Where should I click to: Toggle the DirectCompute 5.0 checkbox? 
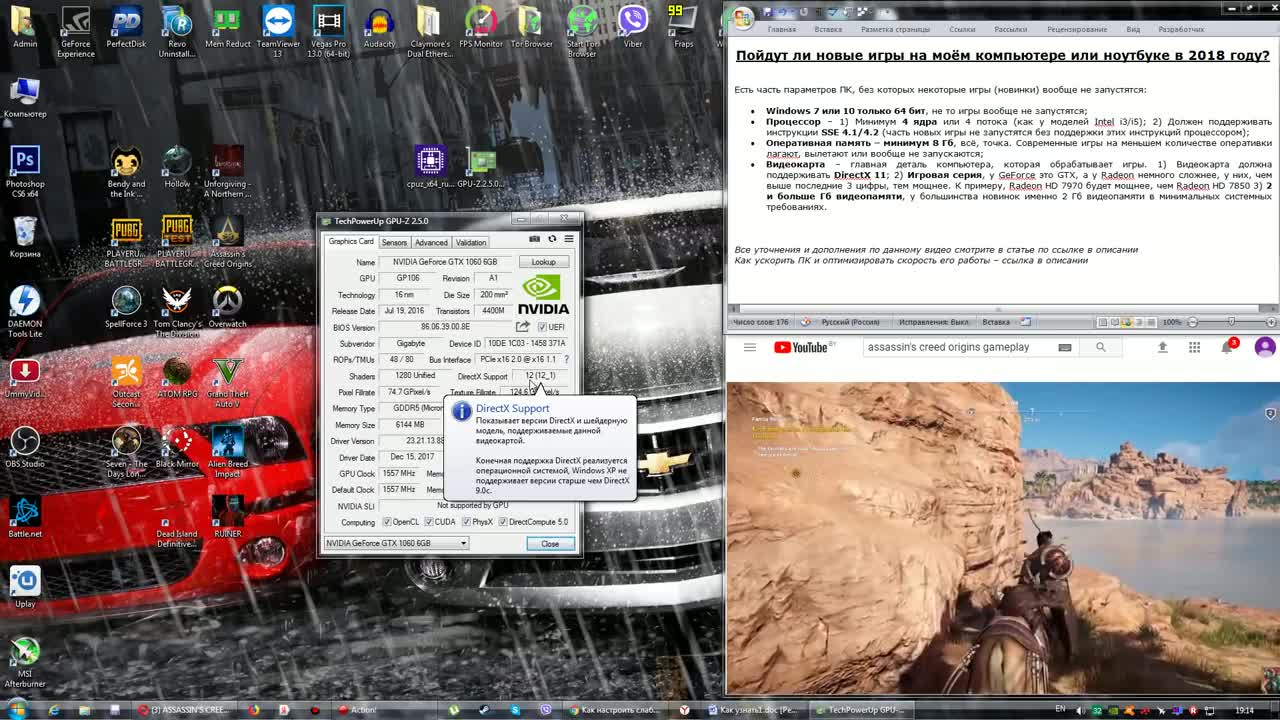(x=502, y=522)
